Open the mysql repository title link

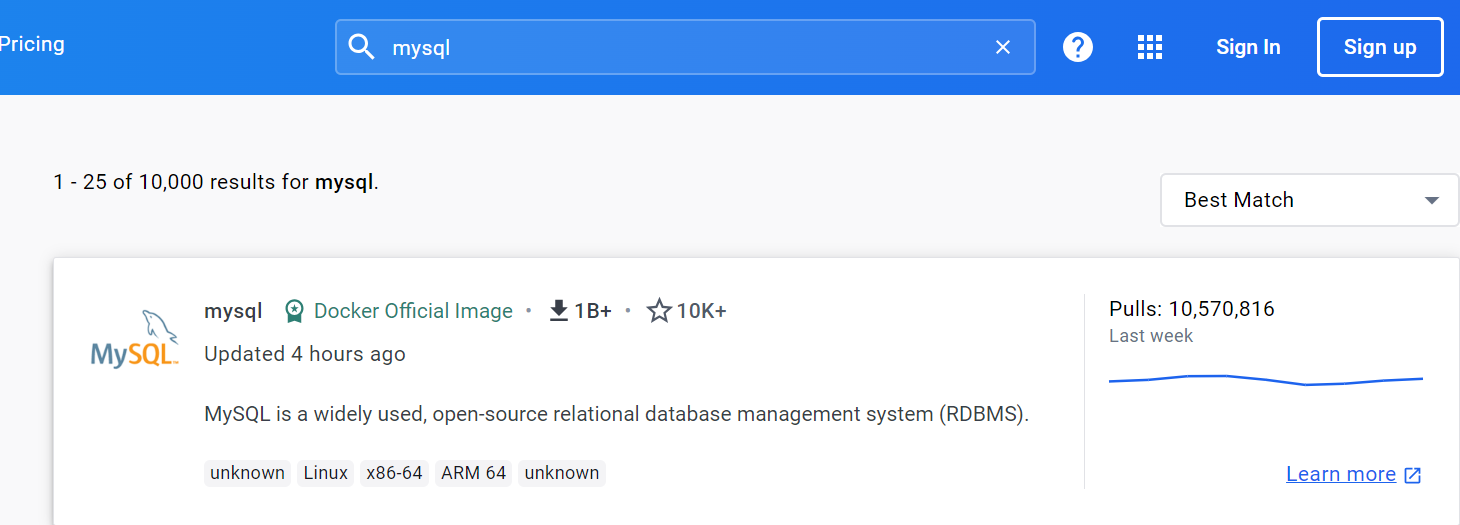[x=233, y=311]
